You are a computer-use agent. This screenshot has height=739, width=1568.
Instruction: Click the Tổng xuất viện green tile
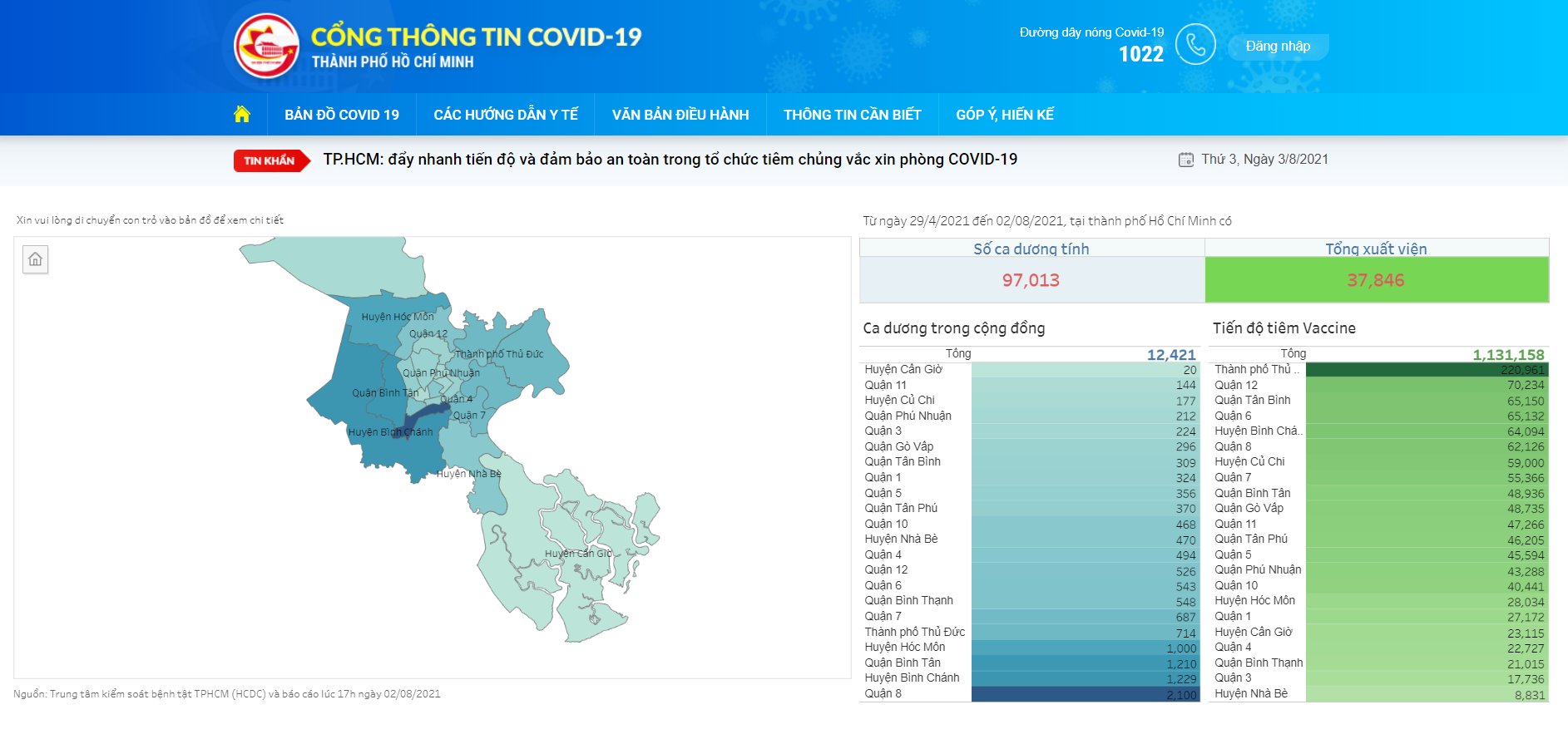[1376, 280]
